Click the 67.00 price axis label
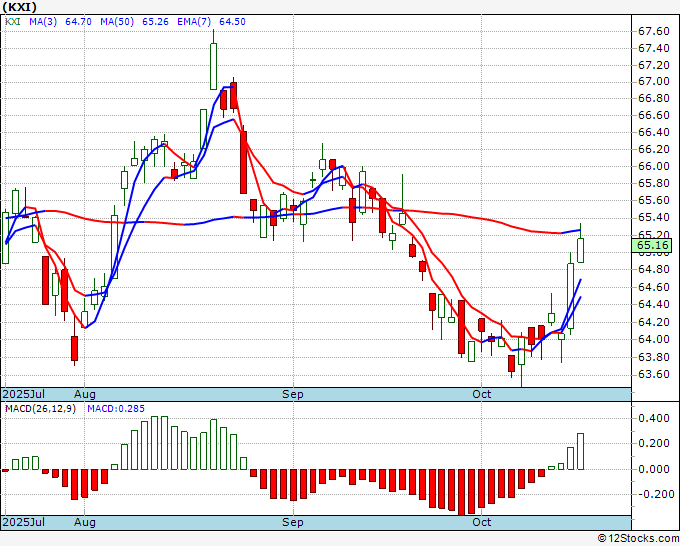The width and height of the screenshot is (680, 546). point(654,82)
